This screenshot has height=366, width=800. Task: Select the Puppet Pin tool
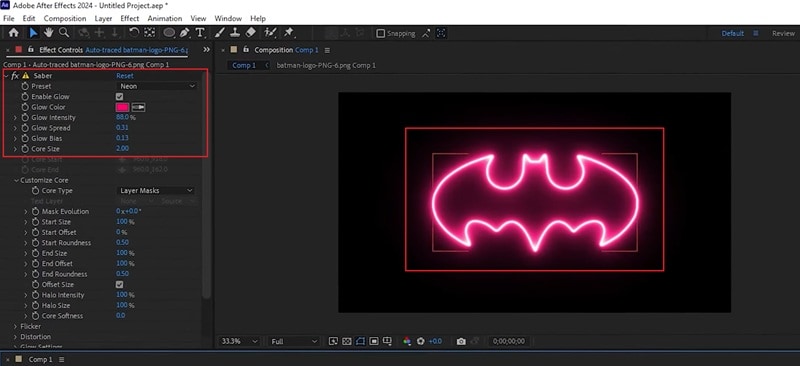coord(289,33)
